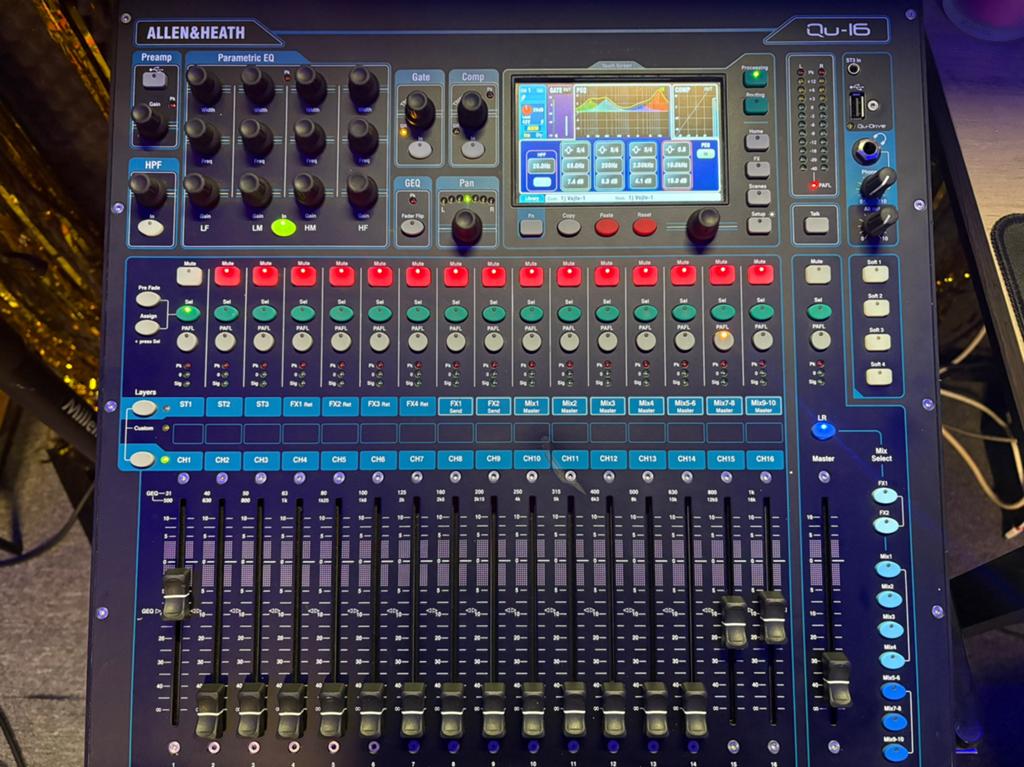Viewport: 1024px width, 767px height.
Task: Switch to the upper ST/FX layer key
Action: coord(144,408)
